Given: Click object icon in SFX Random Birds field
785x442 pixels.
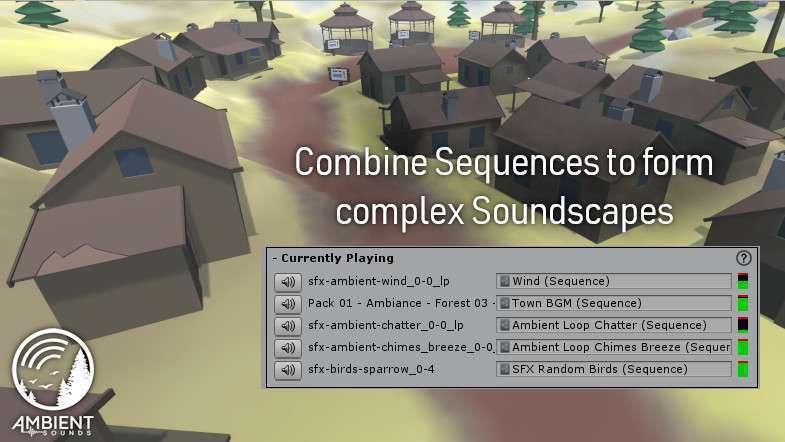Looking at the screenshot, I should (505, 369).
